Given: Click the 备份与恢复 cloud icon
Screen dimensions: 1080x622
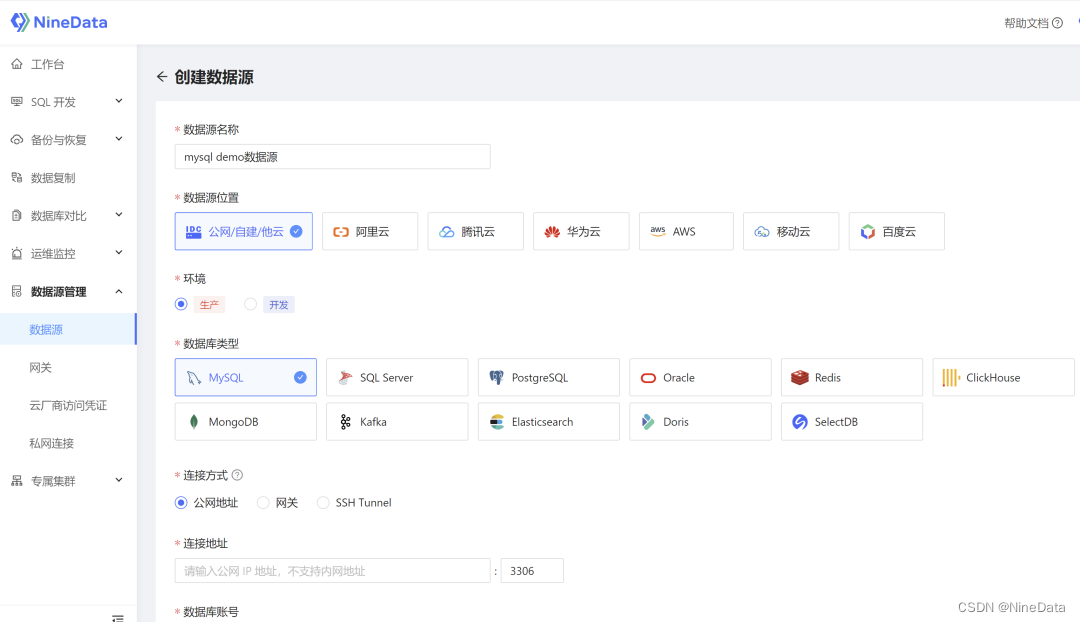Looking at the screenshot, I should [x=17, y=140].
